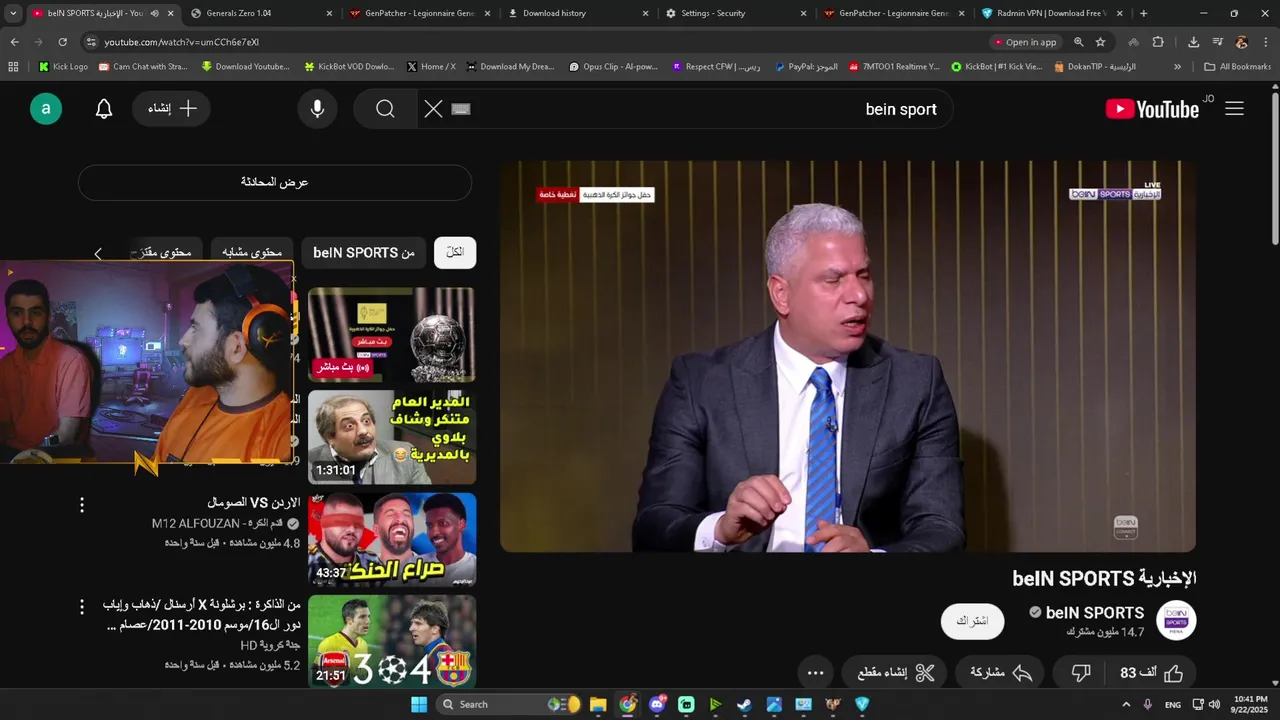Subscribe with the اشتراك button
This screenshot has width=1280, height=720.
coord(972,621)
